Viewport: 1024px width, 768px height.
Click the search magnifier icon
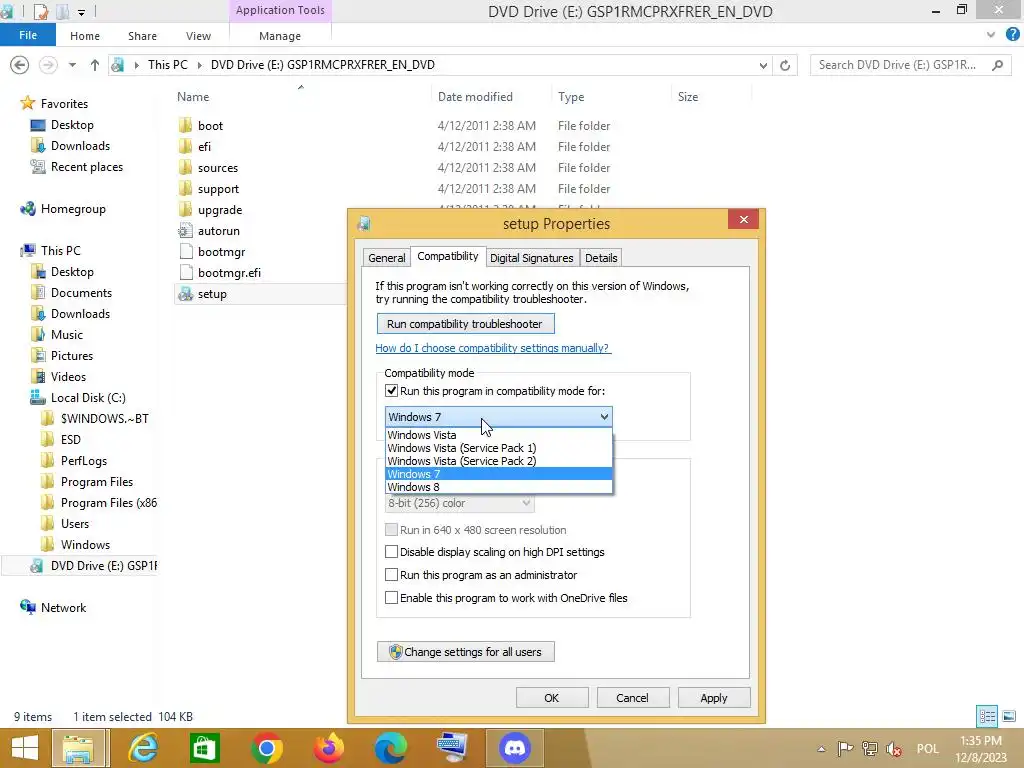tap(997, 65)
